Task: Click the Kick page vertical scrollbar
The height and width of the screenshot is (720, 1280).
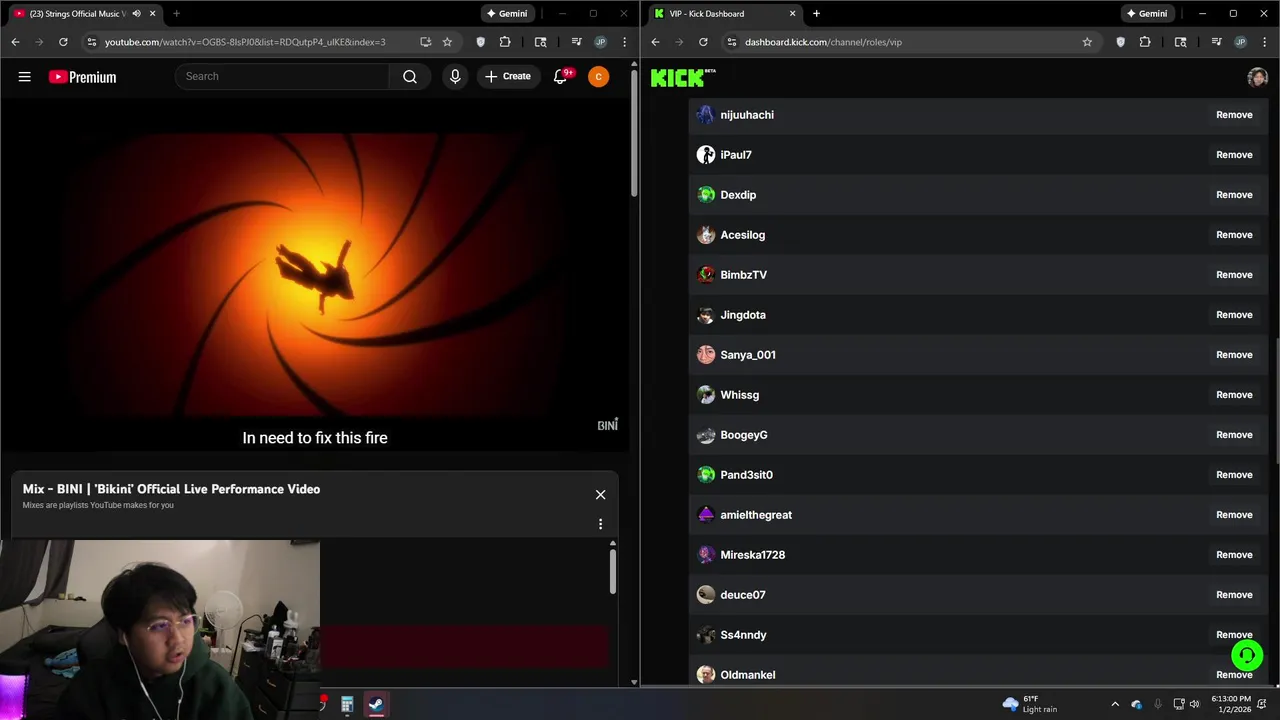Action: pos(1276,400)
